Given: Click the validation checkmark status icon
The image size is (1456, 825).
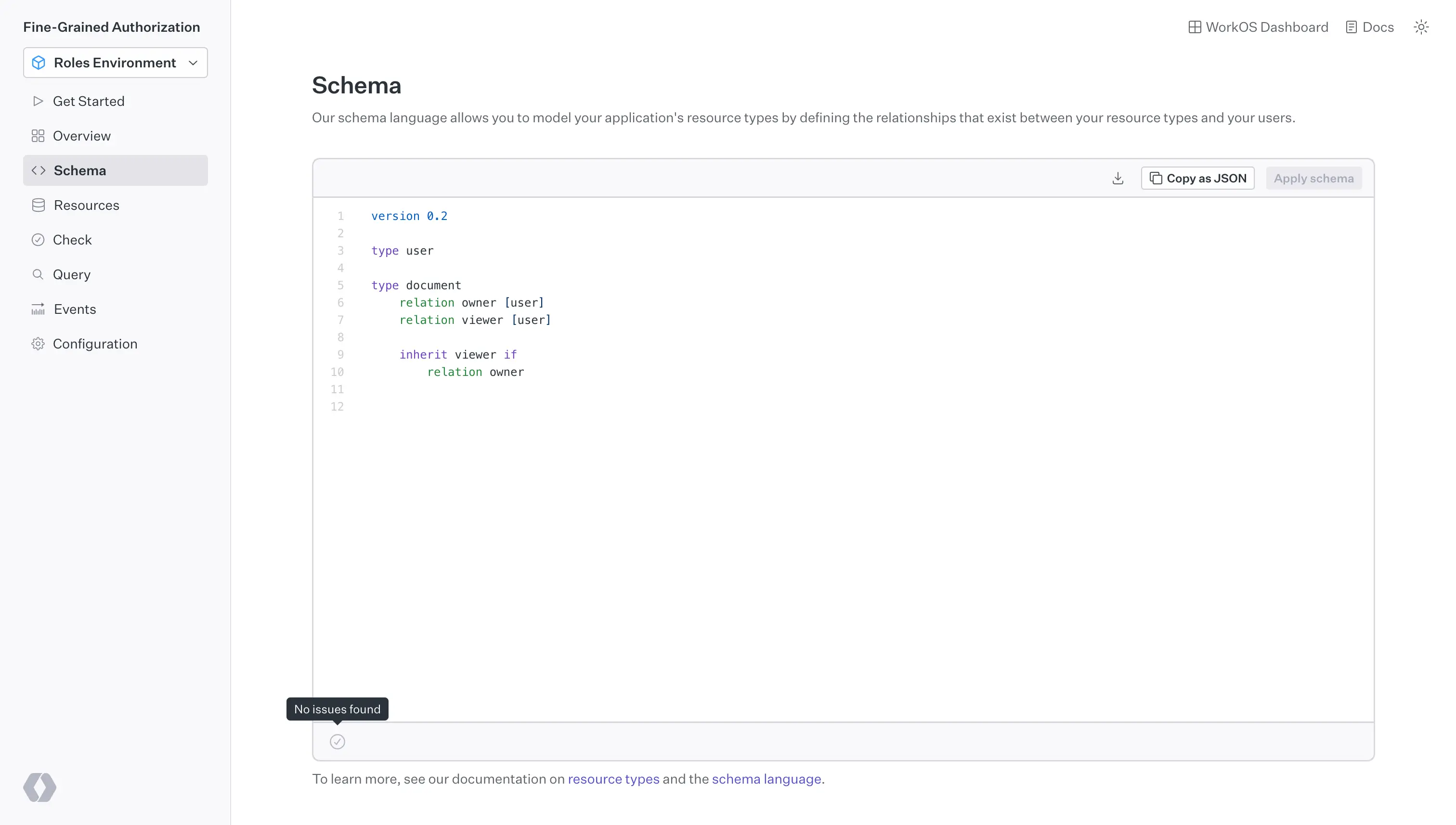Looking at the screenshot, I should pos(337,742).
